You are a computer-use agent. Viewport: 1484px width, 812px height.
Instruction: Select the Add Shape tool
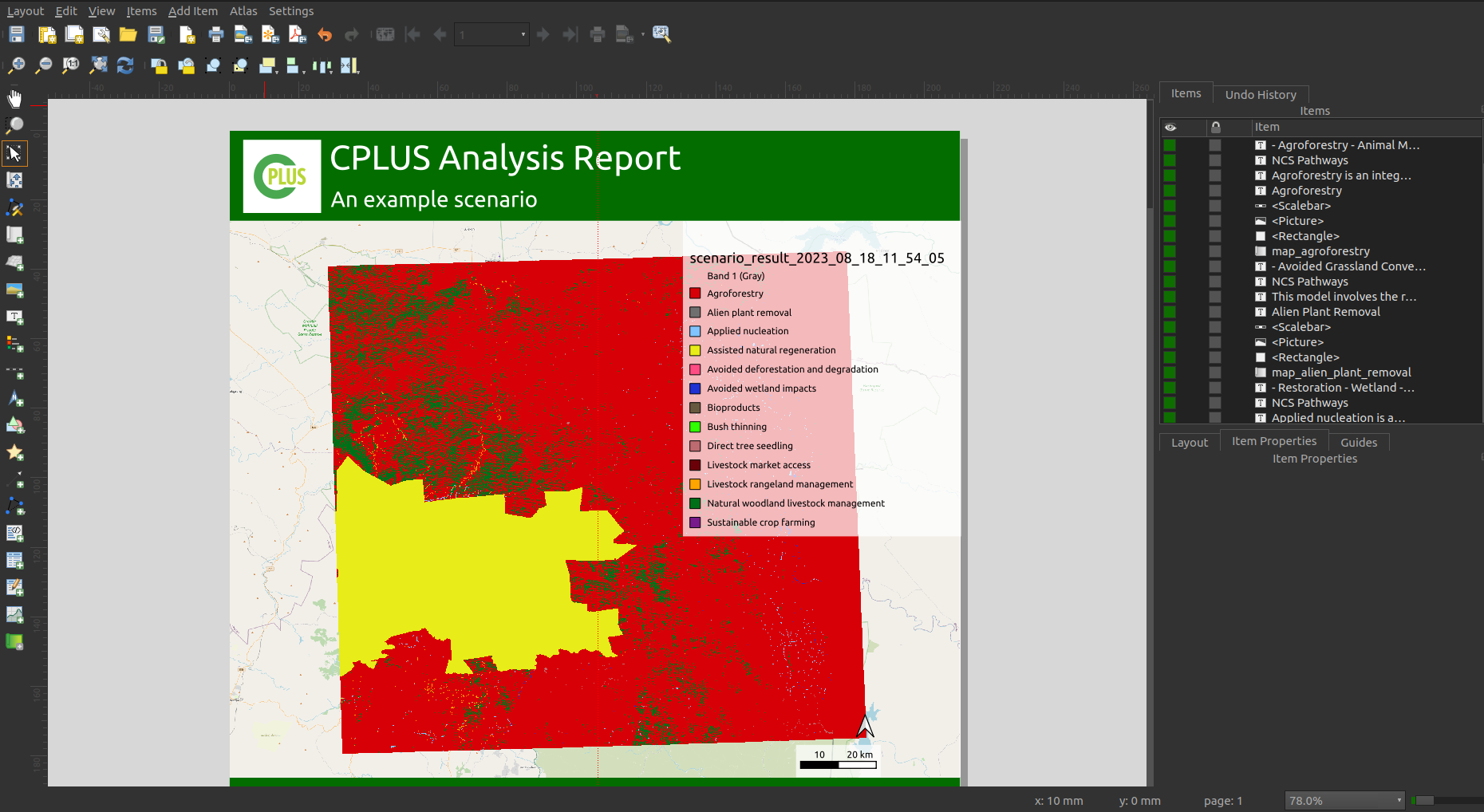tap(14, 425)
